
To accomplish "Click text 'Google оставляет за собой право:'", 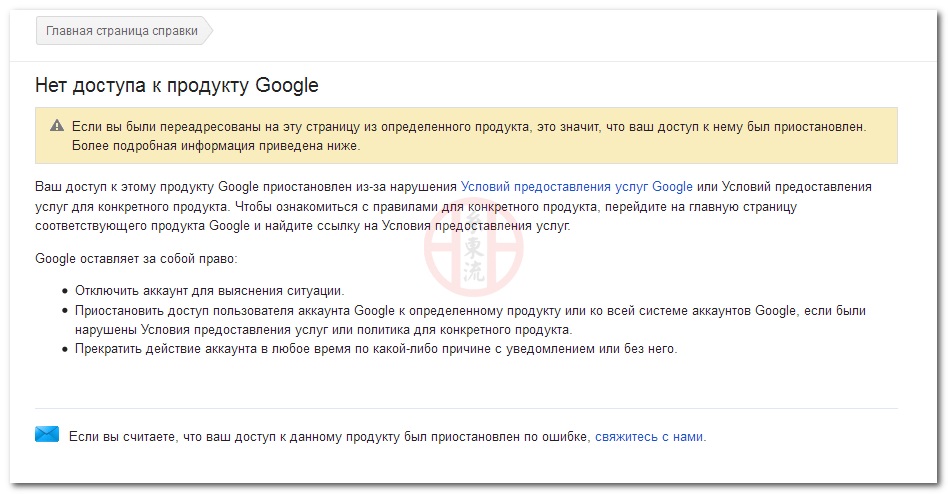I will (x=136, y=259).
